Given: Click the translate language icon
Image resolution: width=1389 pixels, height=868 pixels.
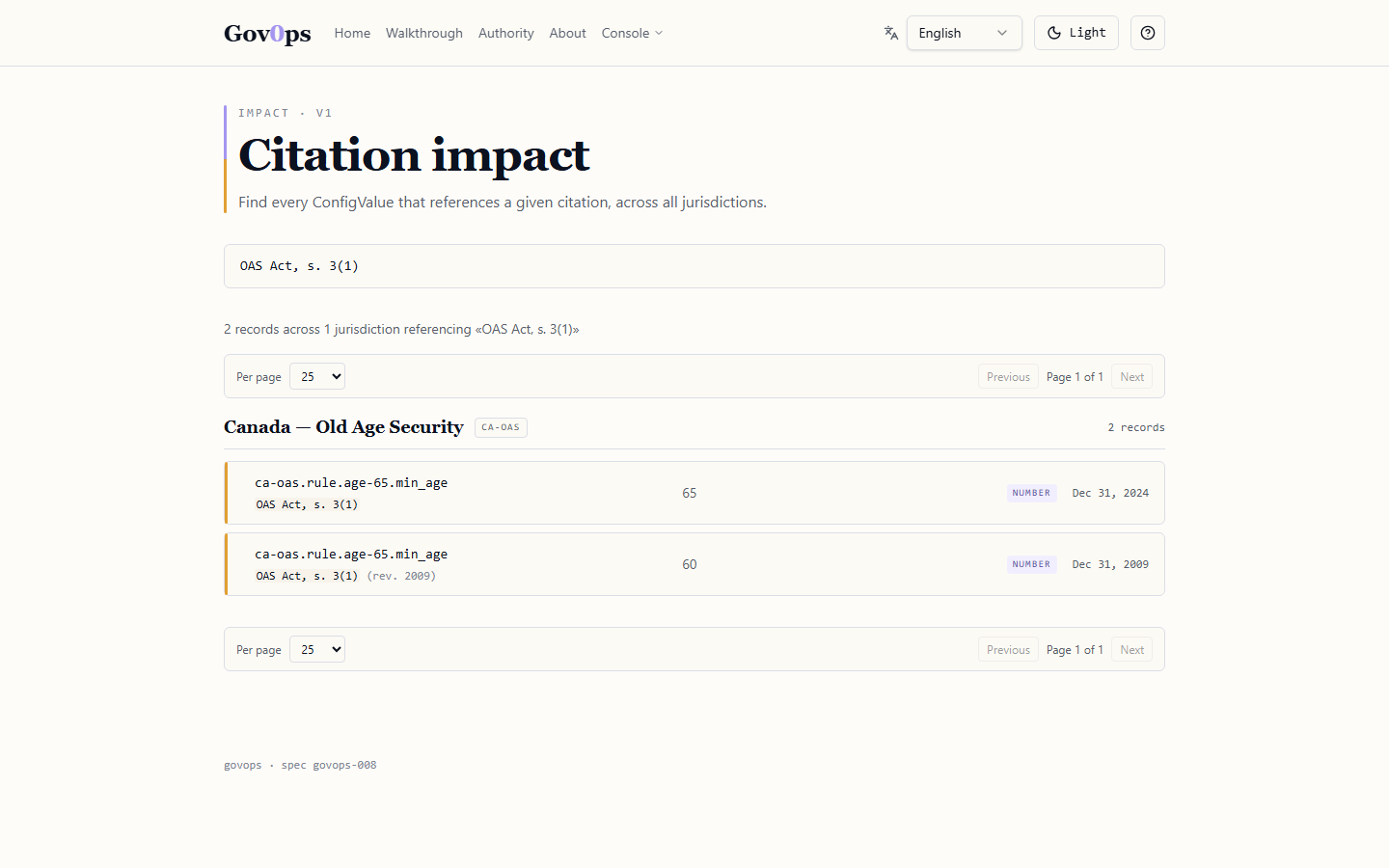Looking at the screenshot, I should [x=891, y=33].
